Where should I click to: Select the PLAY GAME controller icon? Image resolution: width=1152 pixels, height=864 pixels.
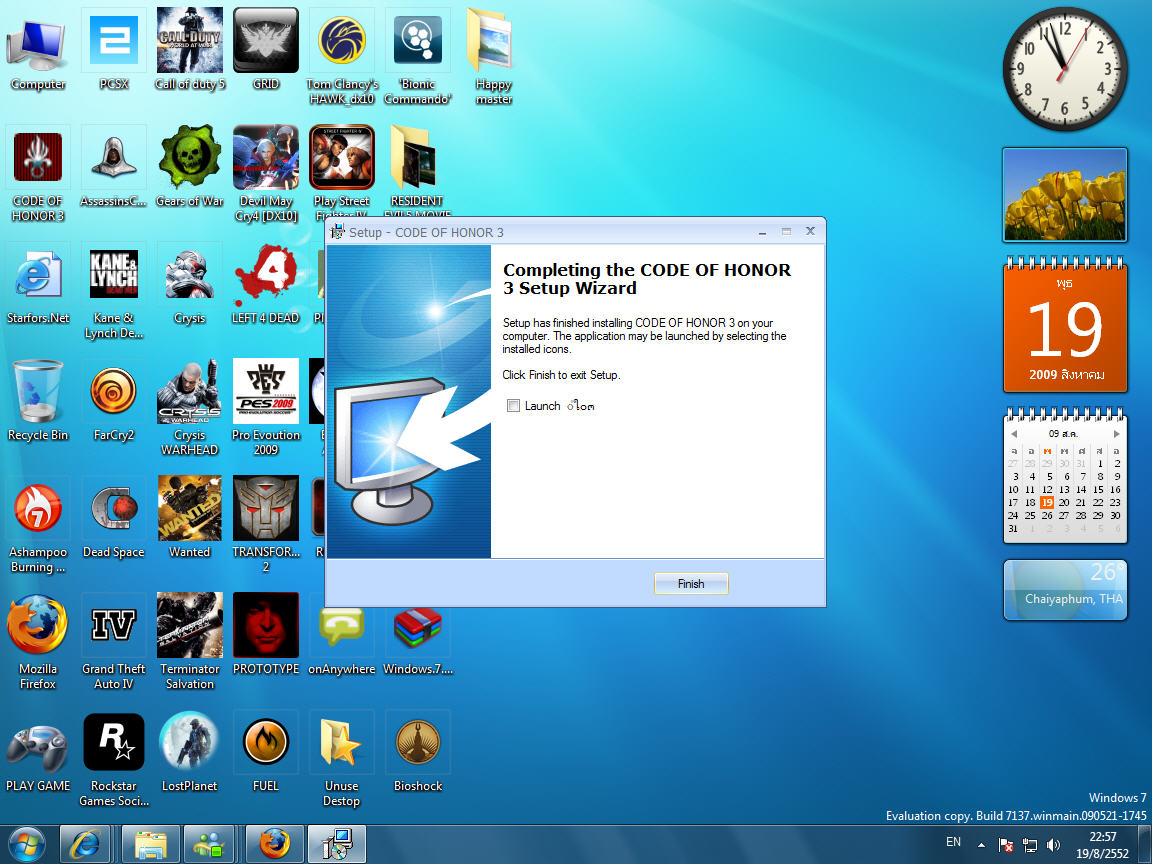point(37,752)
